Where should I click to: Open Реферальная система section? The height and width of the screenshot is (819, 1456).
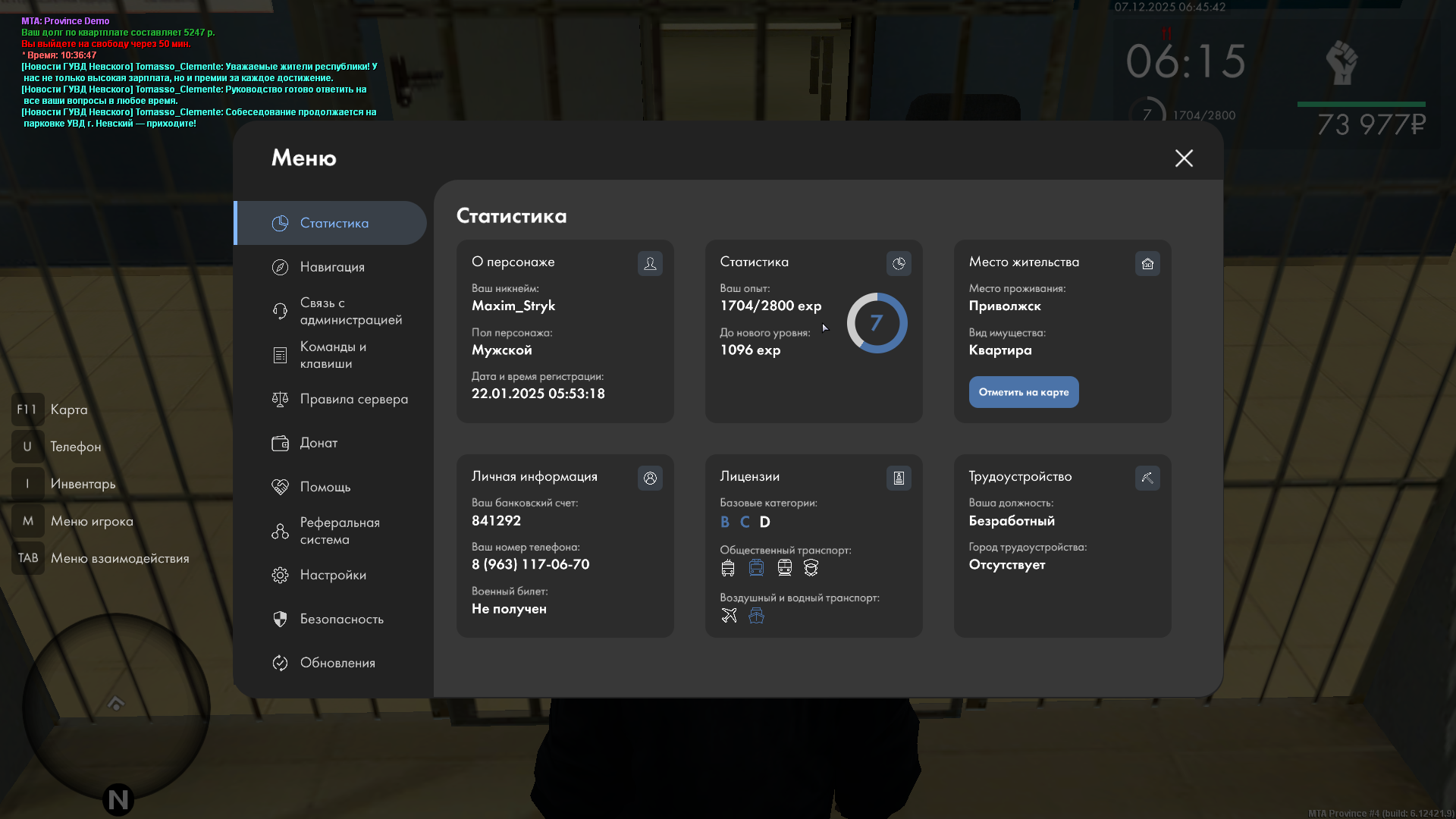[339, 531]
